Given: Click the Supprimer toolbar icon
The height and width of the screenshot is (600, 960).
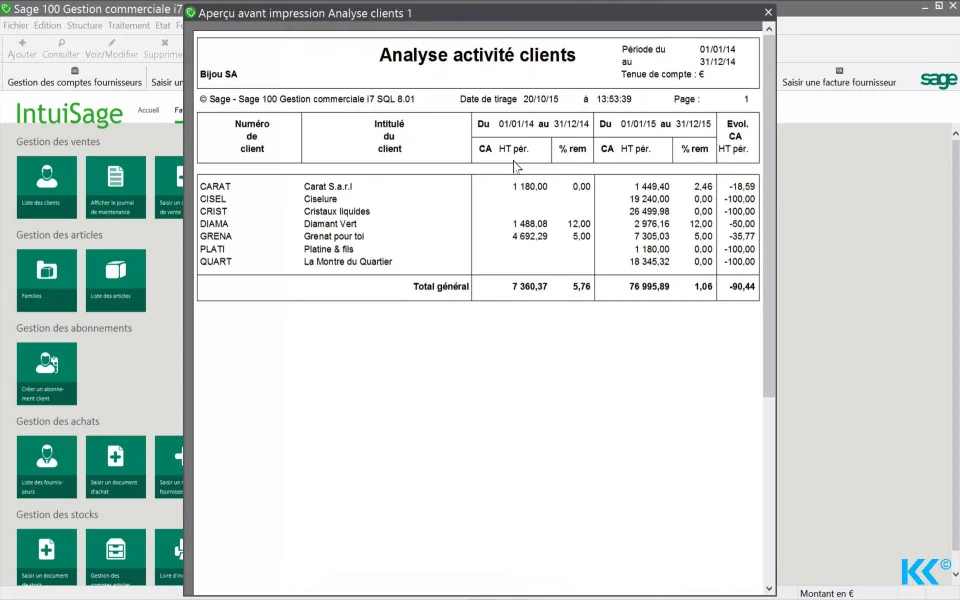Looking at the screenshot, I should tap(163, 49).
